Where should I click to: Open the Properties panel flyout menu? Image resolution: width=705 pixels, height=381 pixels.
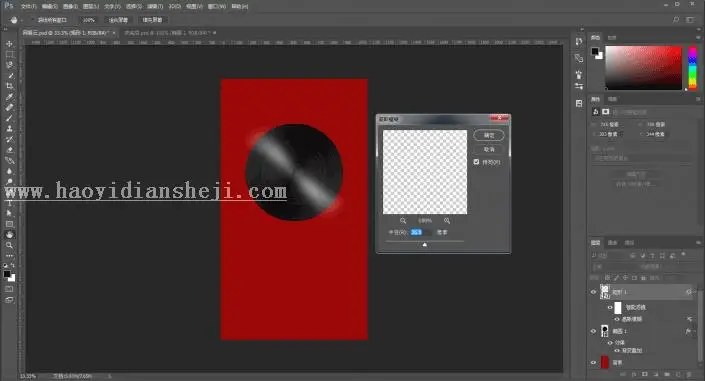tap(698, 99)
